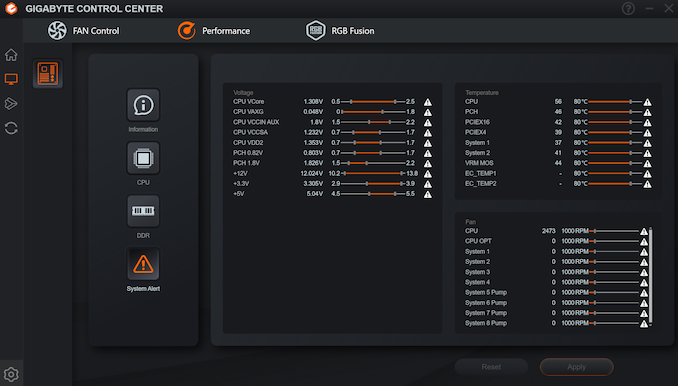
Task: Click the circular-arrows update icon in the sidebar
Action: [x=11, y=128]
